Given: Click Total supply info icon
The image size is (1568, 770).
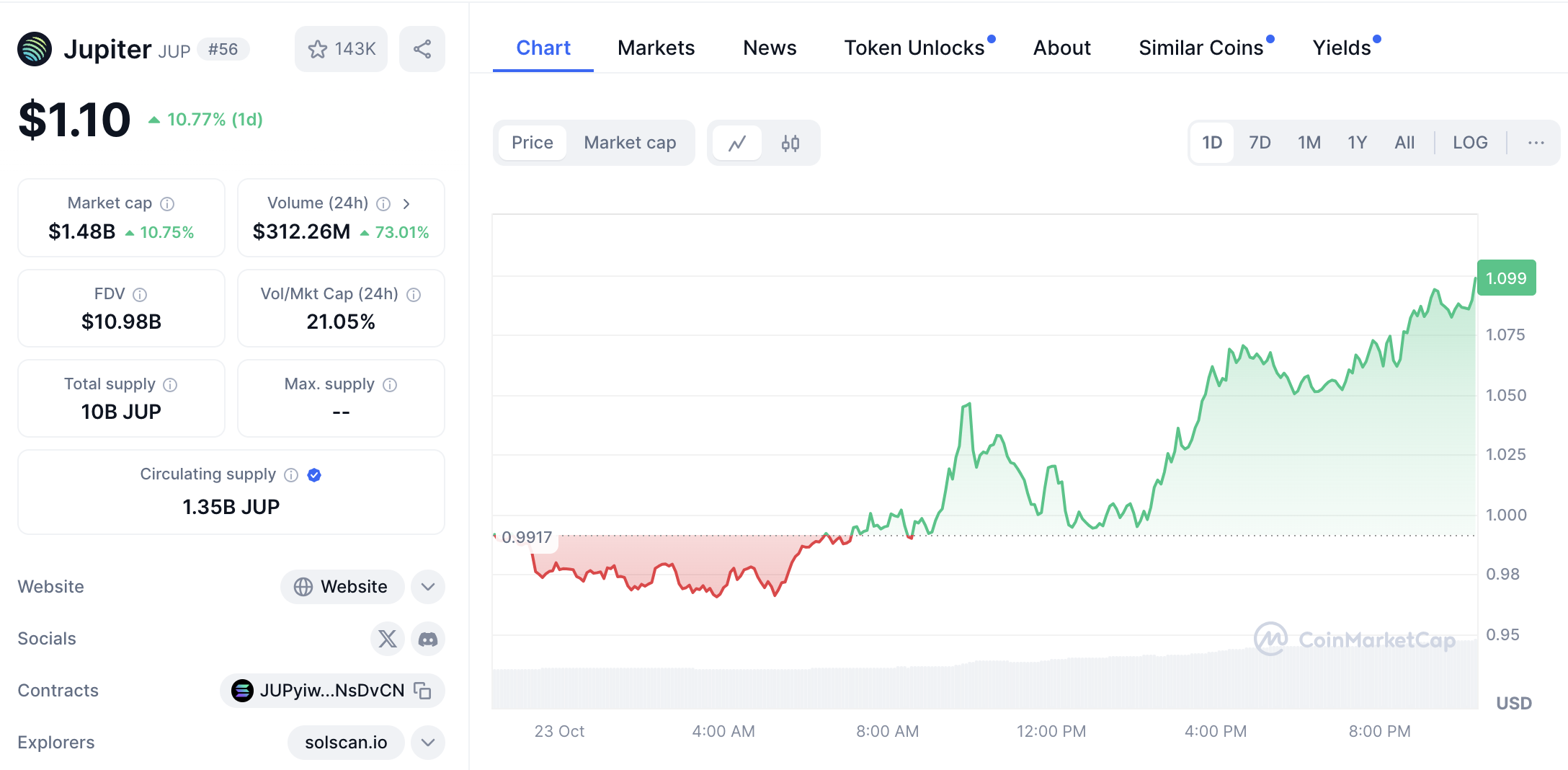Looking at the screenshot, I should (x=170, y=384).
